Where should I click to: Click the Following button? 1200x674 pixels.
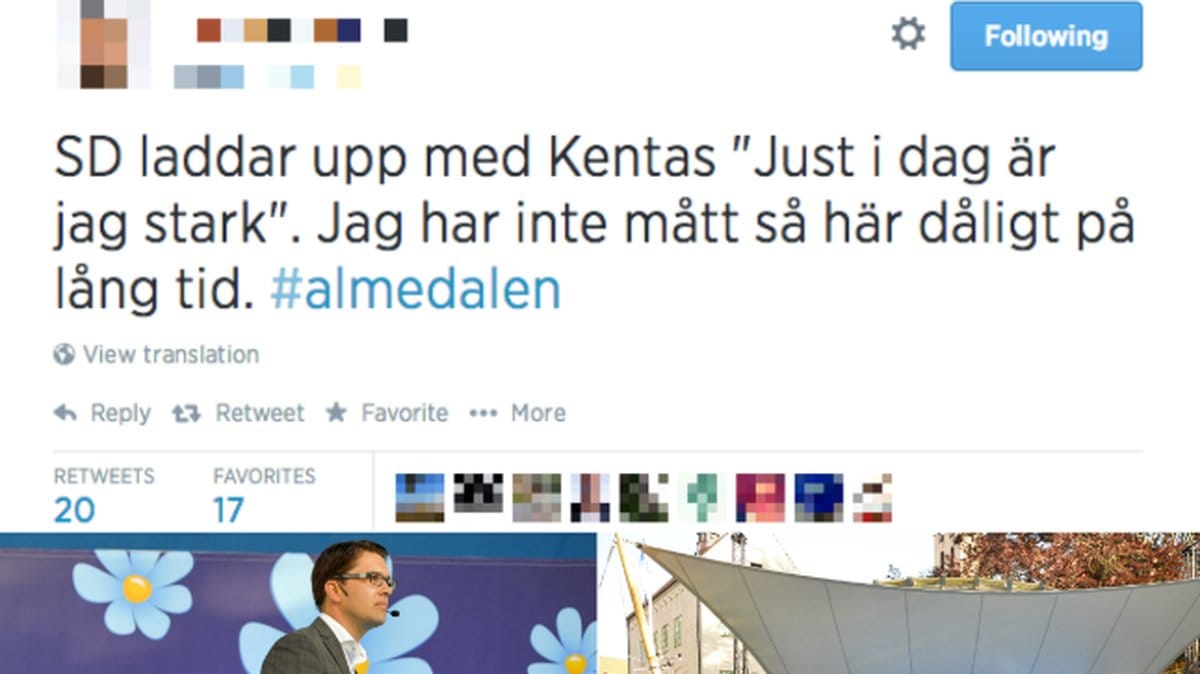[1046, 36]
